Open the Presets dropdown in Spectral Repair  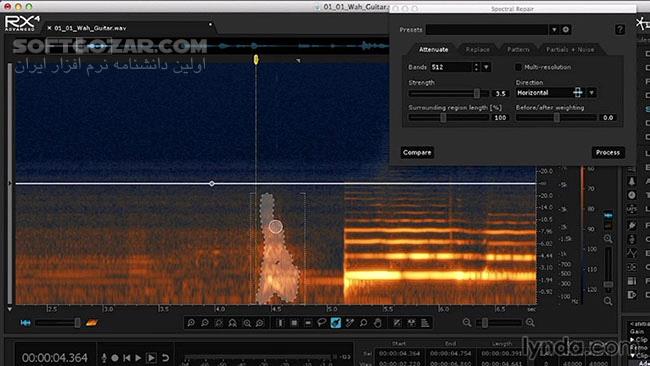click(x=554, y=29)
